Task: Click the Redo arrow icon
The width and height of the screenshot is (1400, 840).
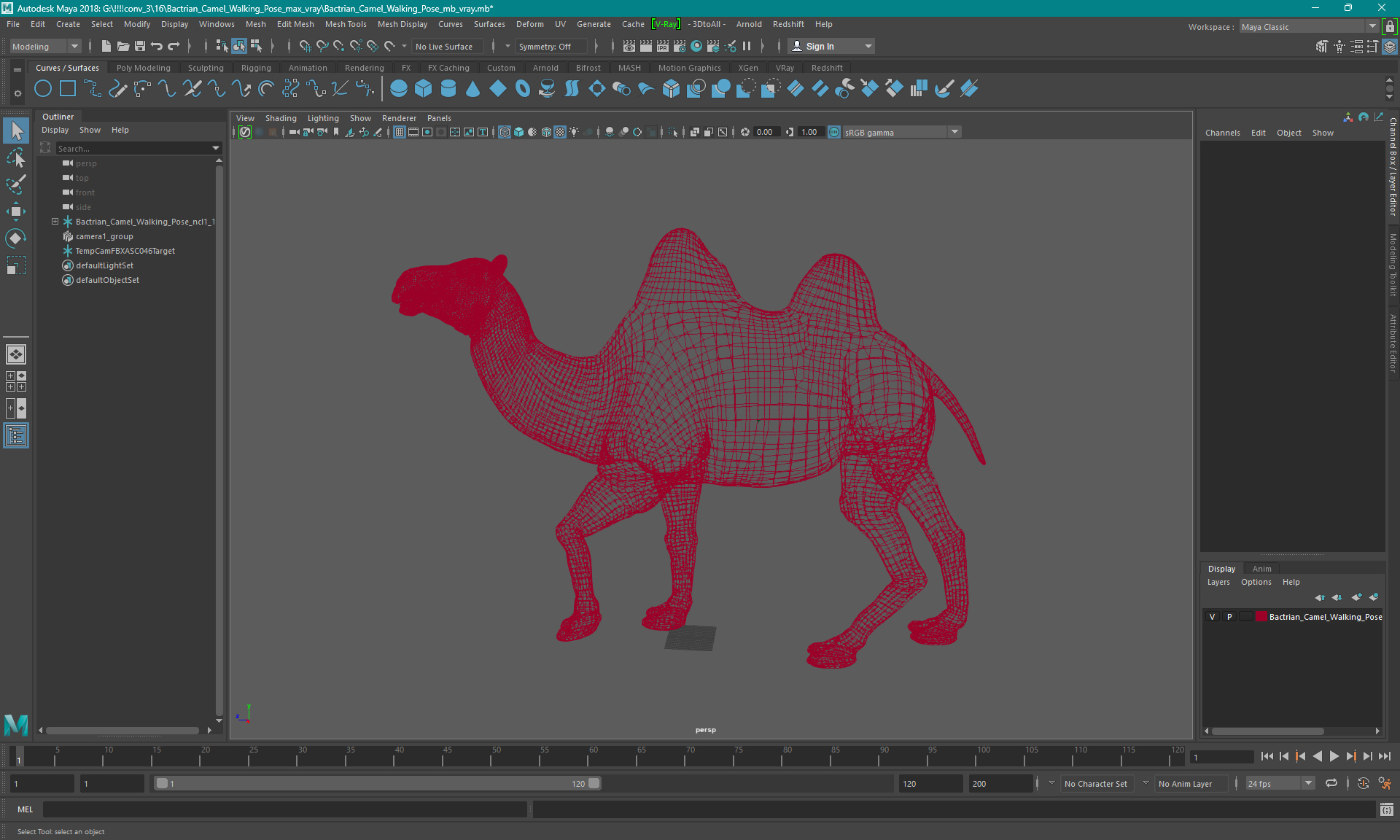Action: [174, 47]
